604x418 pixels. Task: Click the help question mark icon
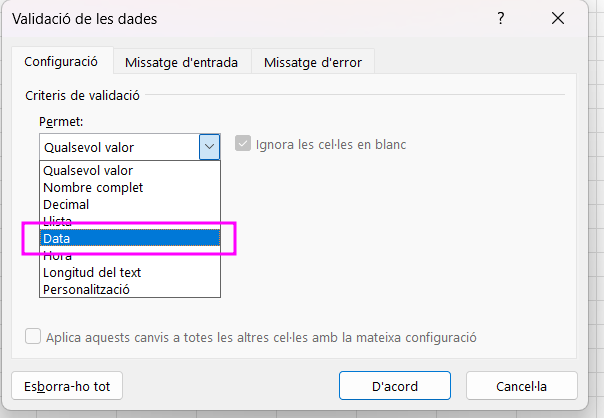pyautogui.click(x=500, y=18)
